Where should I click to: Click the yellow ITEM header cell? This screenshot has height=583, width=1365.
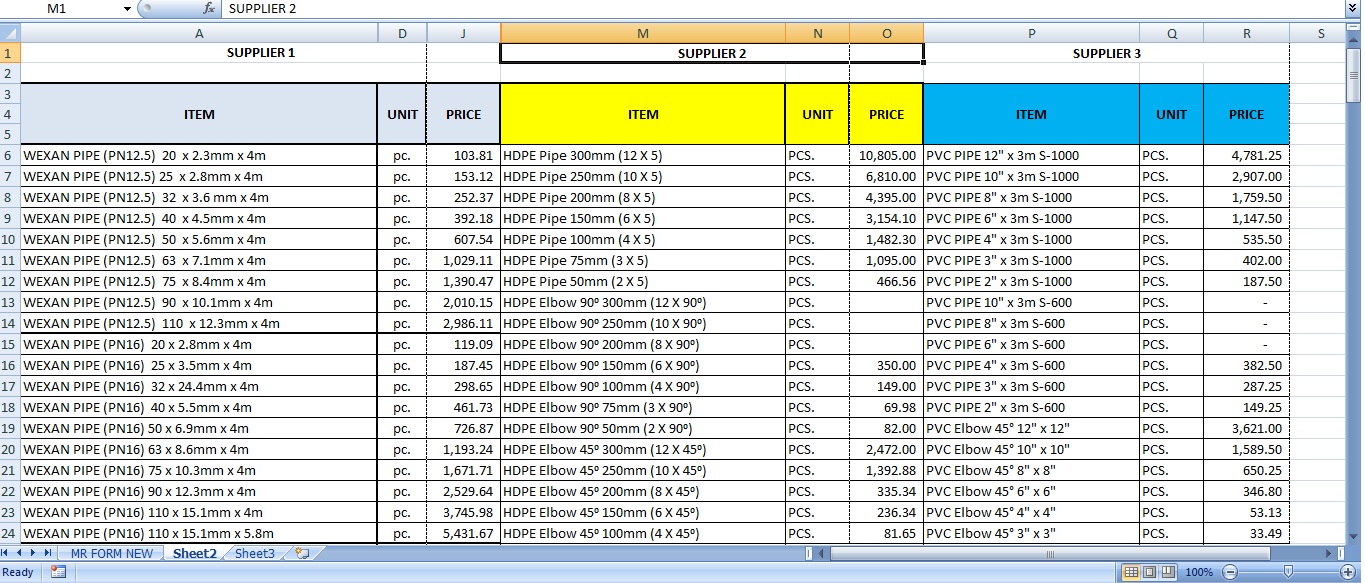point(642,114)
